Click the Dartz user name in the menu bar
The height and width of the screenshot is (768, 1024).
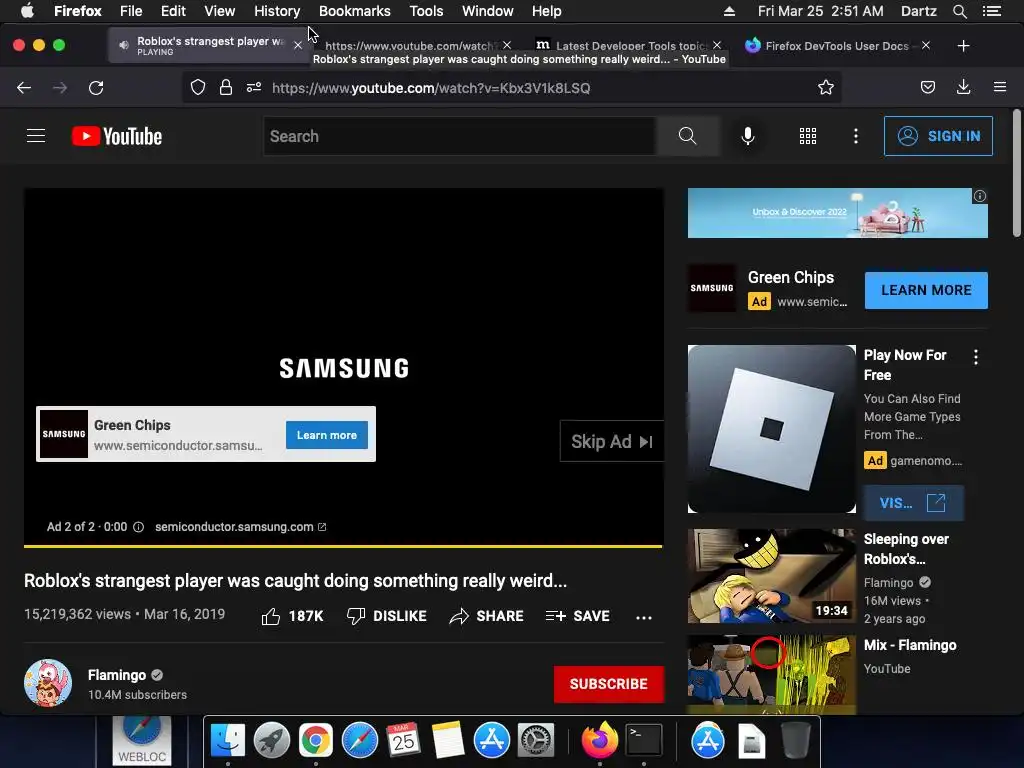tap(919, 11)
